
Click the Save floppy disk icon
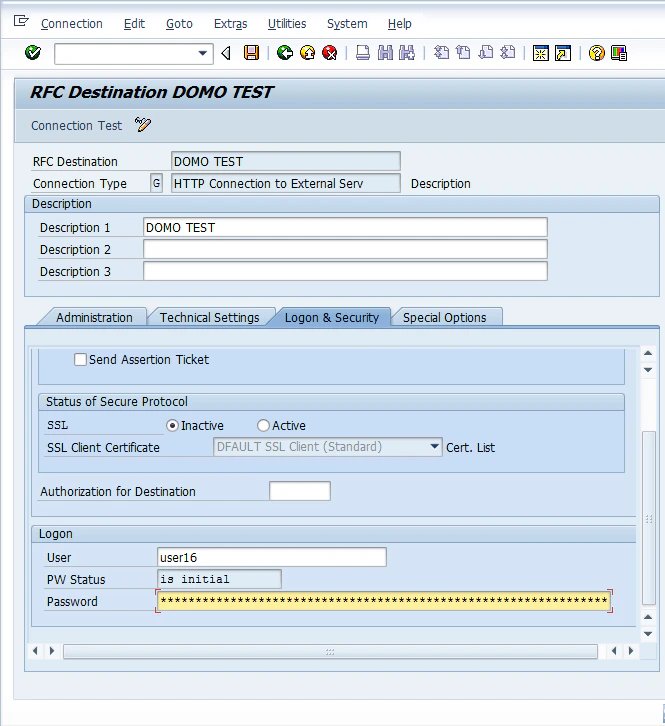pyautogui.click(x=251, y=53)
